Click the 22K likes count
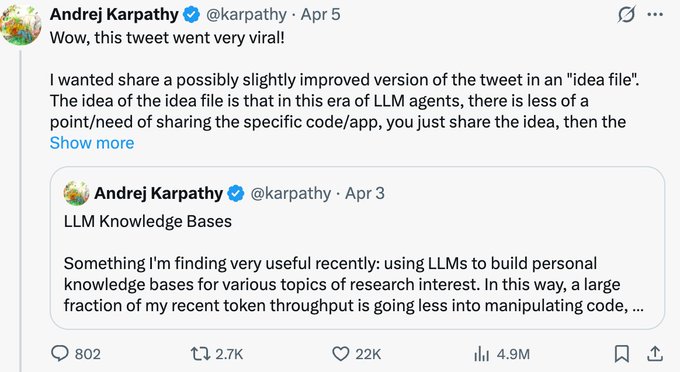 [368, 354]
